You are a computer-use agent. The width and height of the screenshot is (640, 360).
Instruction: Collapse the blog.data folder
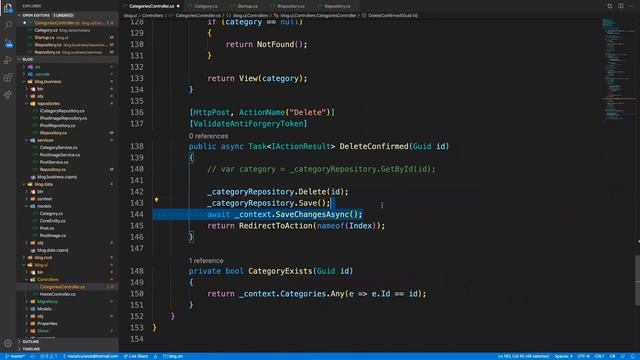pyautogui.click(x=67, y=184)
